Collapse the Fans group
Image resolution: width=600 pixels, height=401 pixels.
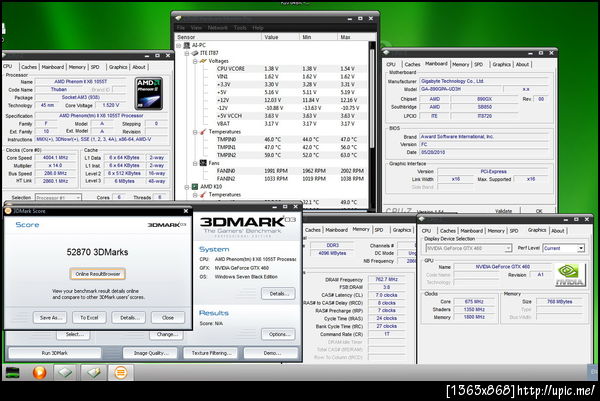(195, 163)
